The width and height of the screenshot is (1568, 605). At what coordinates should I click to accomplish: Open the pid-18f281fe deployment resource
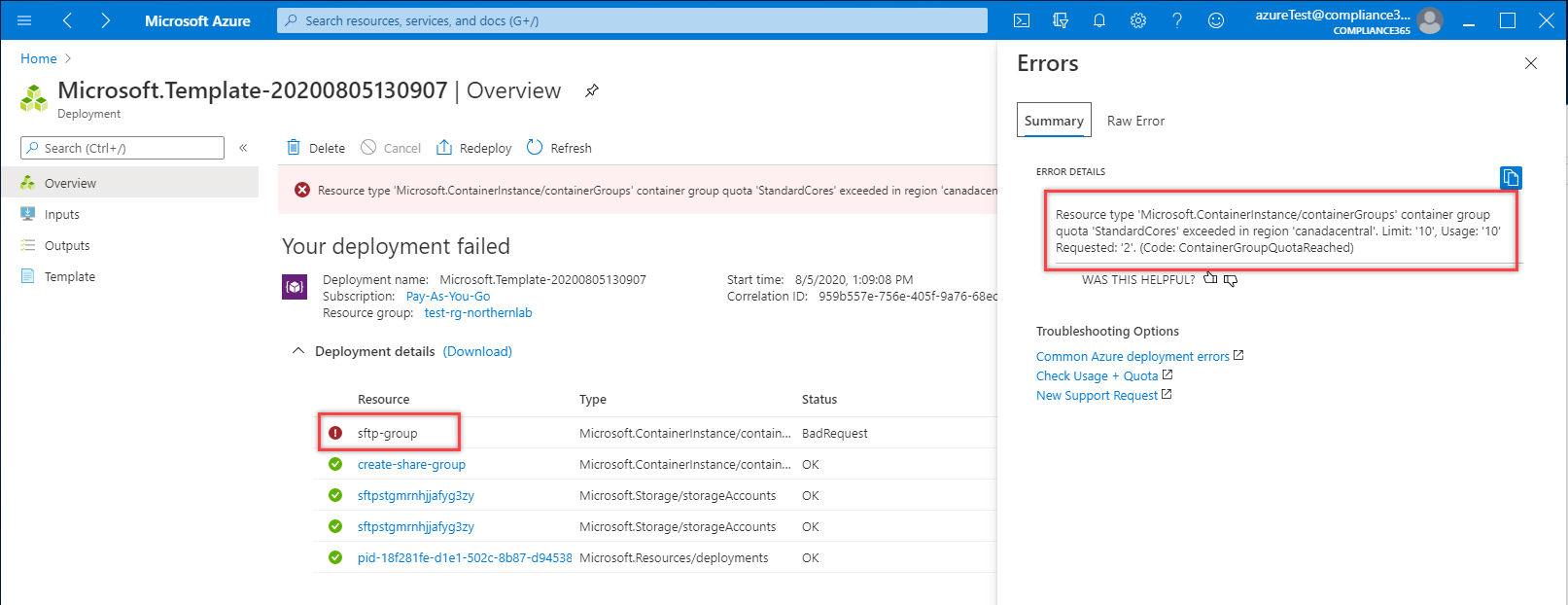pyautogui.click(x=465, y=557)
